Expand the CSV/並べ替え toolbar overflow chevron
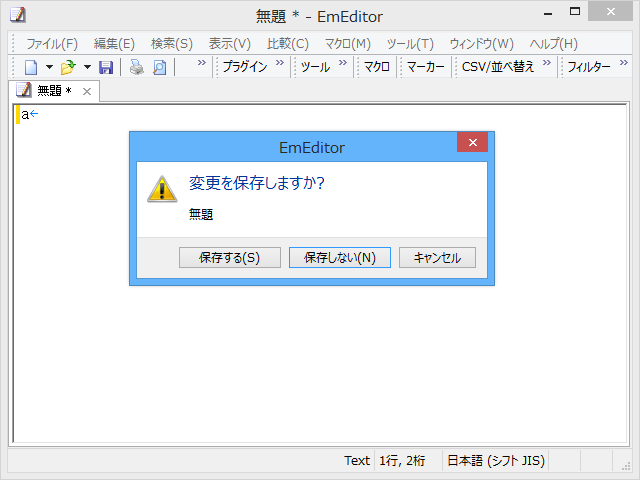This screenshot has width=640, height=480. pos(547,62)
